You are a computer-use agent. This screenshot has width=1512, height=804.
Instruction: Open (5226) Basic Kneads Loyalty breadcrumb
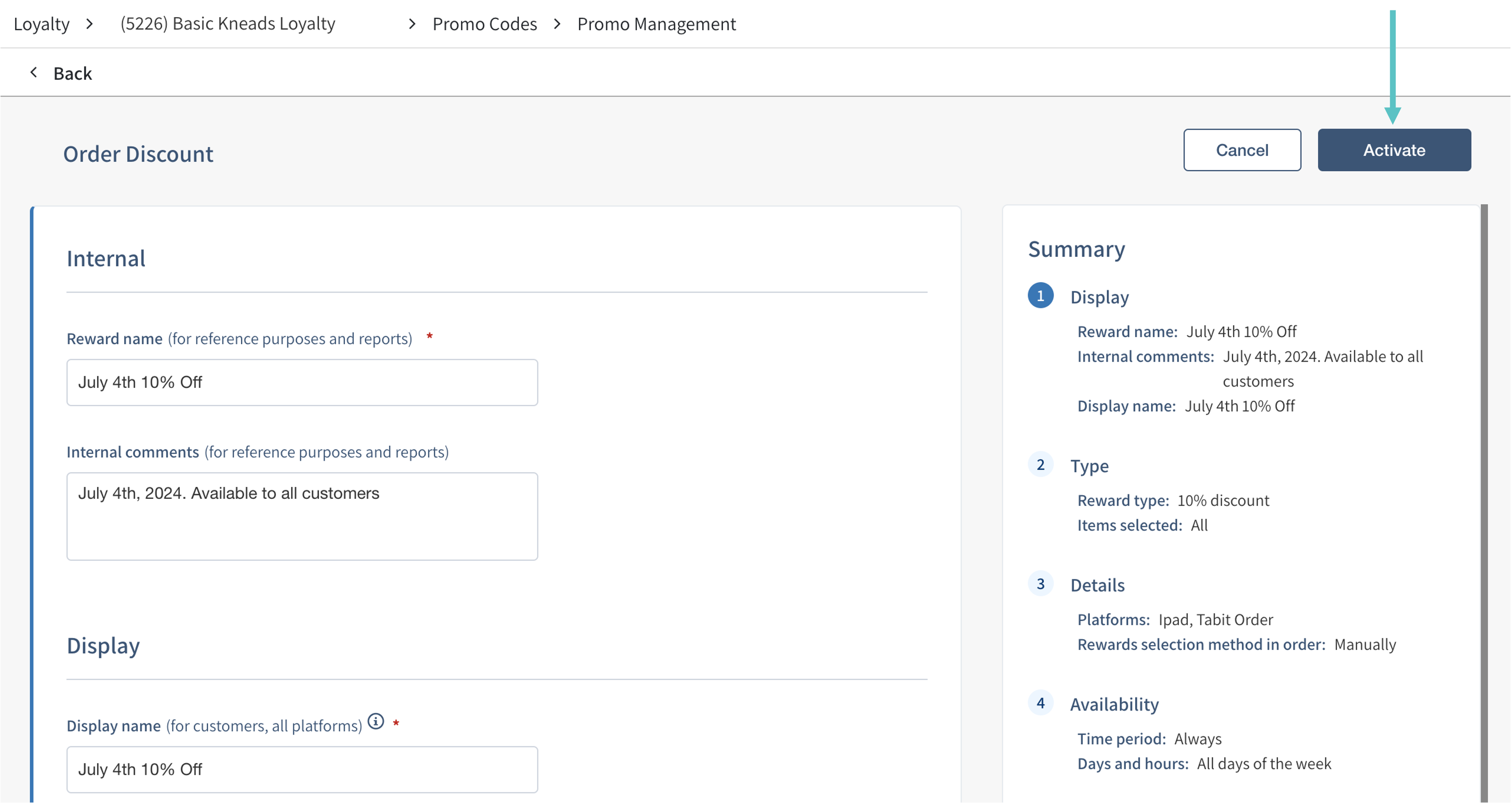pyautogui.click(x=228, y=24)
